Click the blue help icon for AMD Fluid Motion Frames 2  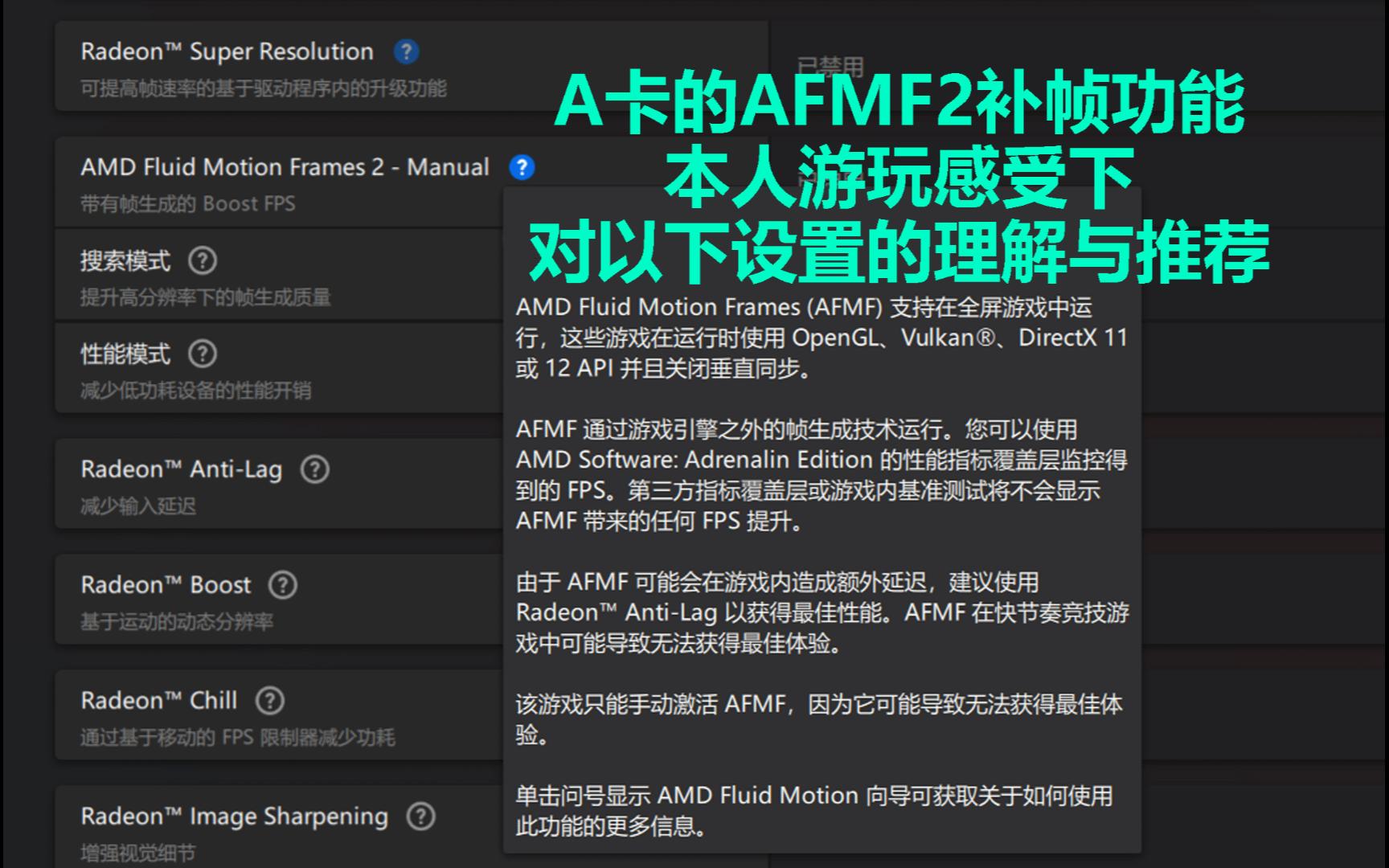click(x=522, y=167)
